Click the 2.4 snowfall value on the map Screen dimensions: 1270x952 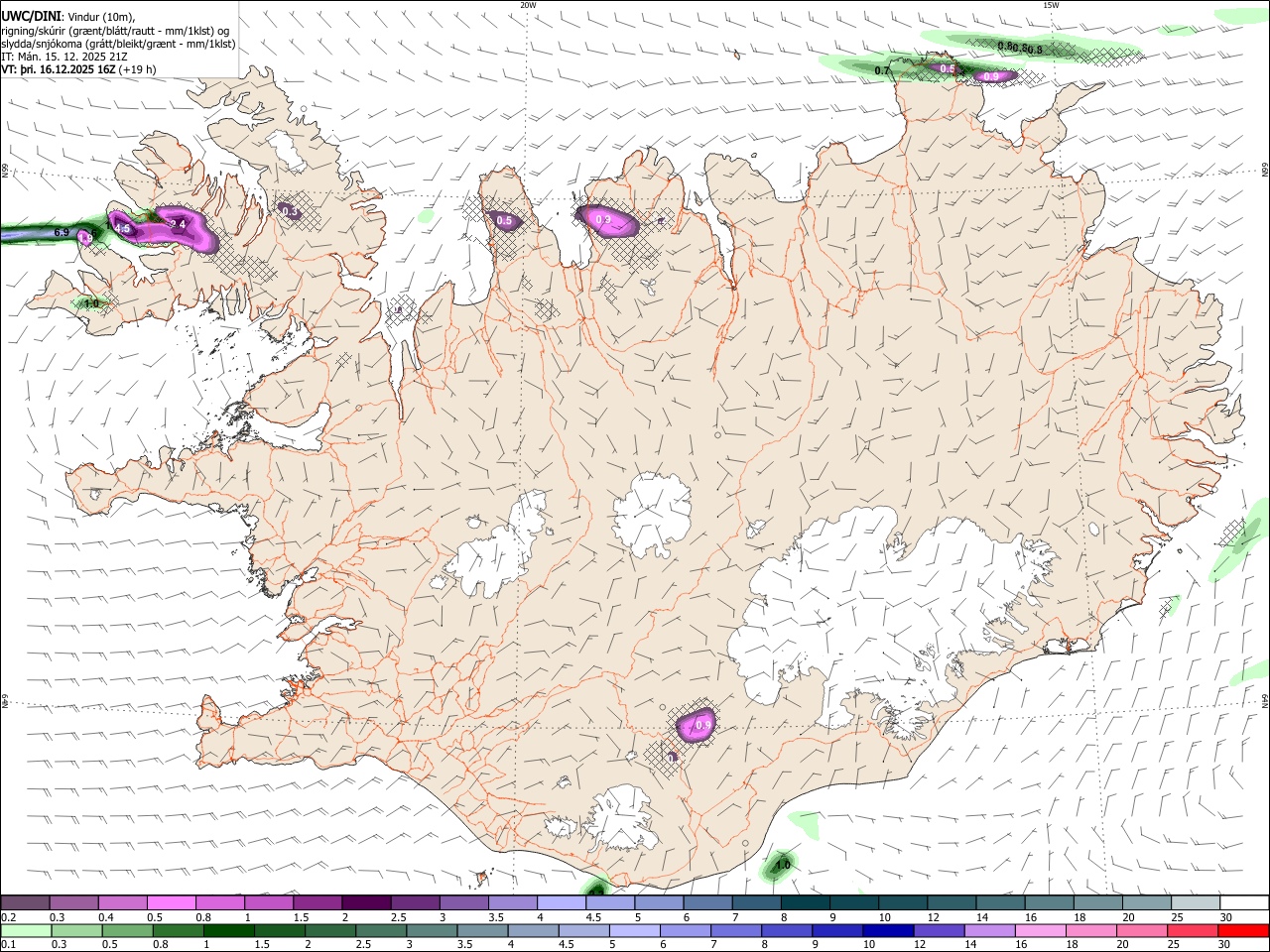180,225
